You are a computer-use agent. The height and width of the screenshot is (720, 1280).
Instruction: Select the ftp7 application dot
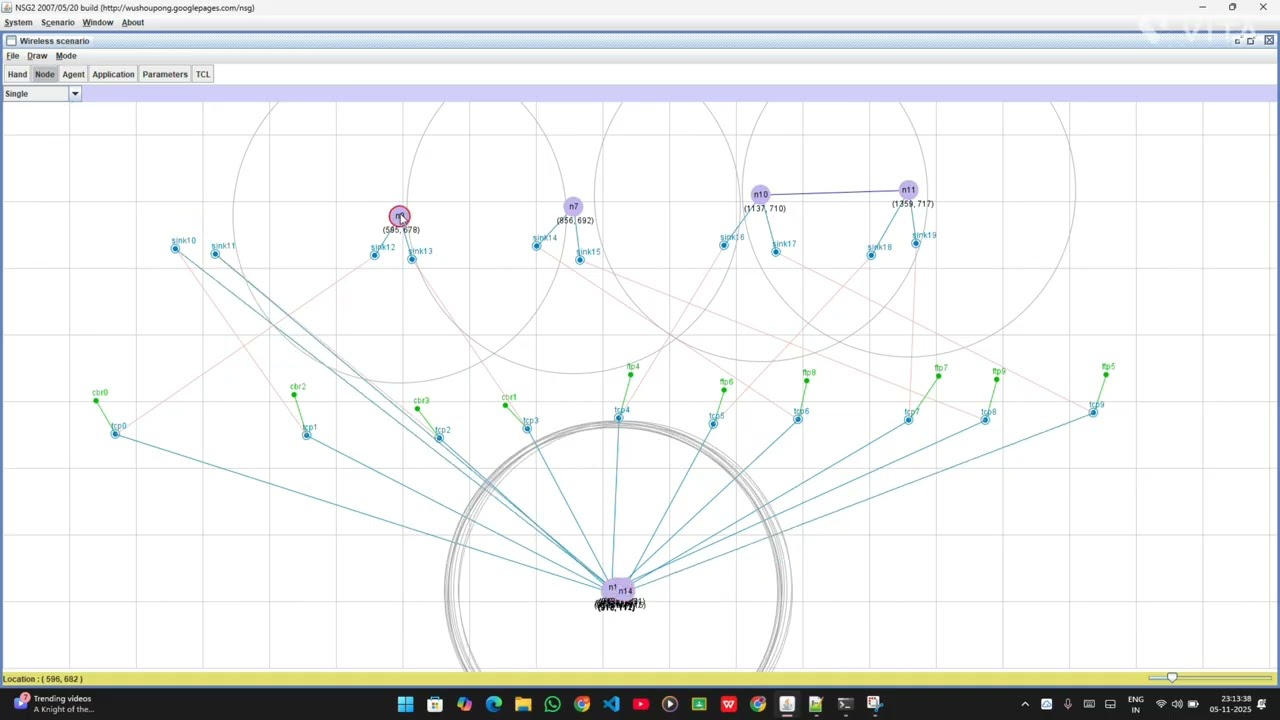click(x=938, y=376)
